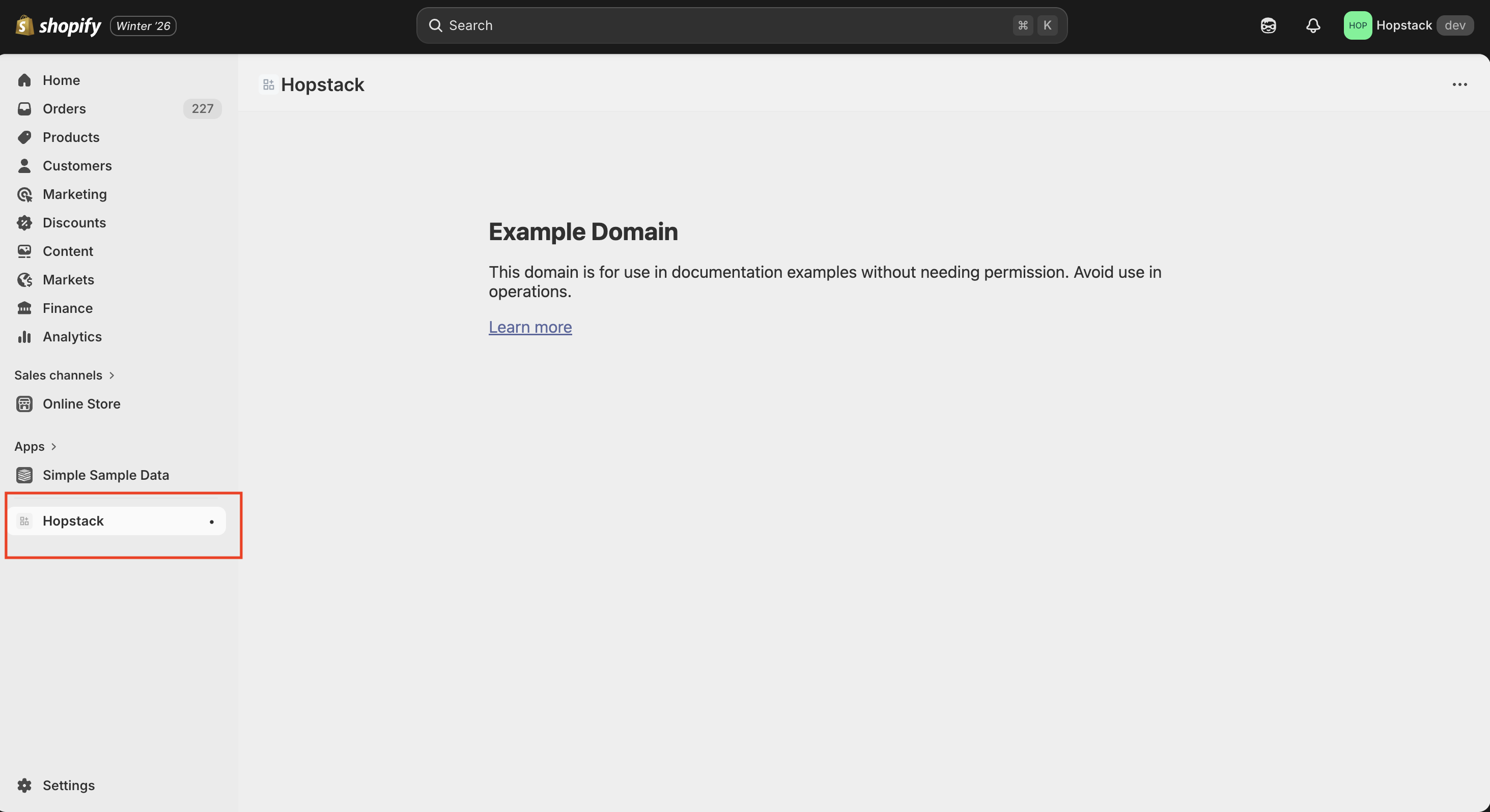Click the Home sidebar icon
The image size is (1490, 812).
(24, 80)
